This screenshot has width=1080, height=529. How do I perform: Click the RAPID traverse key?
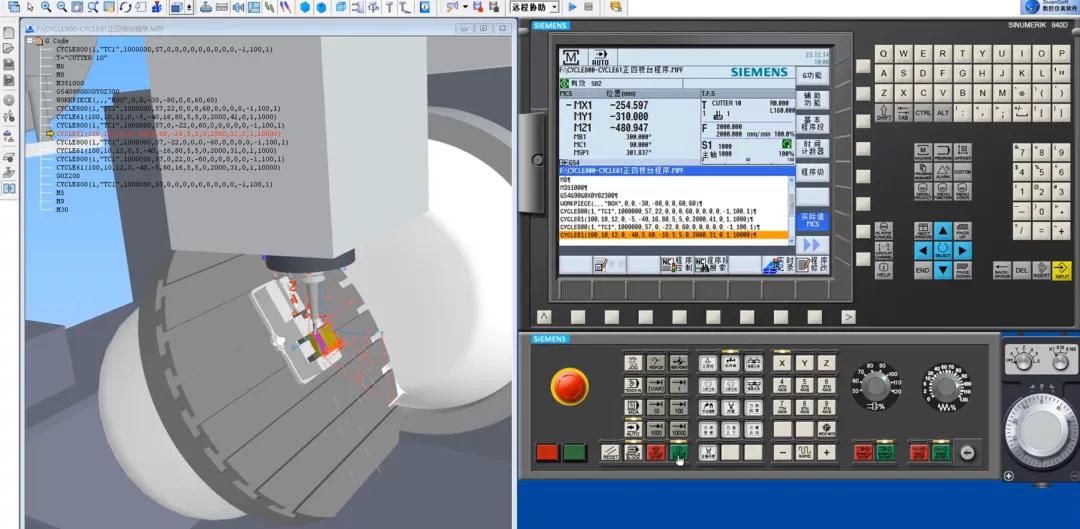pos(804,453)
